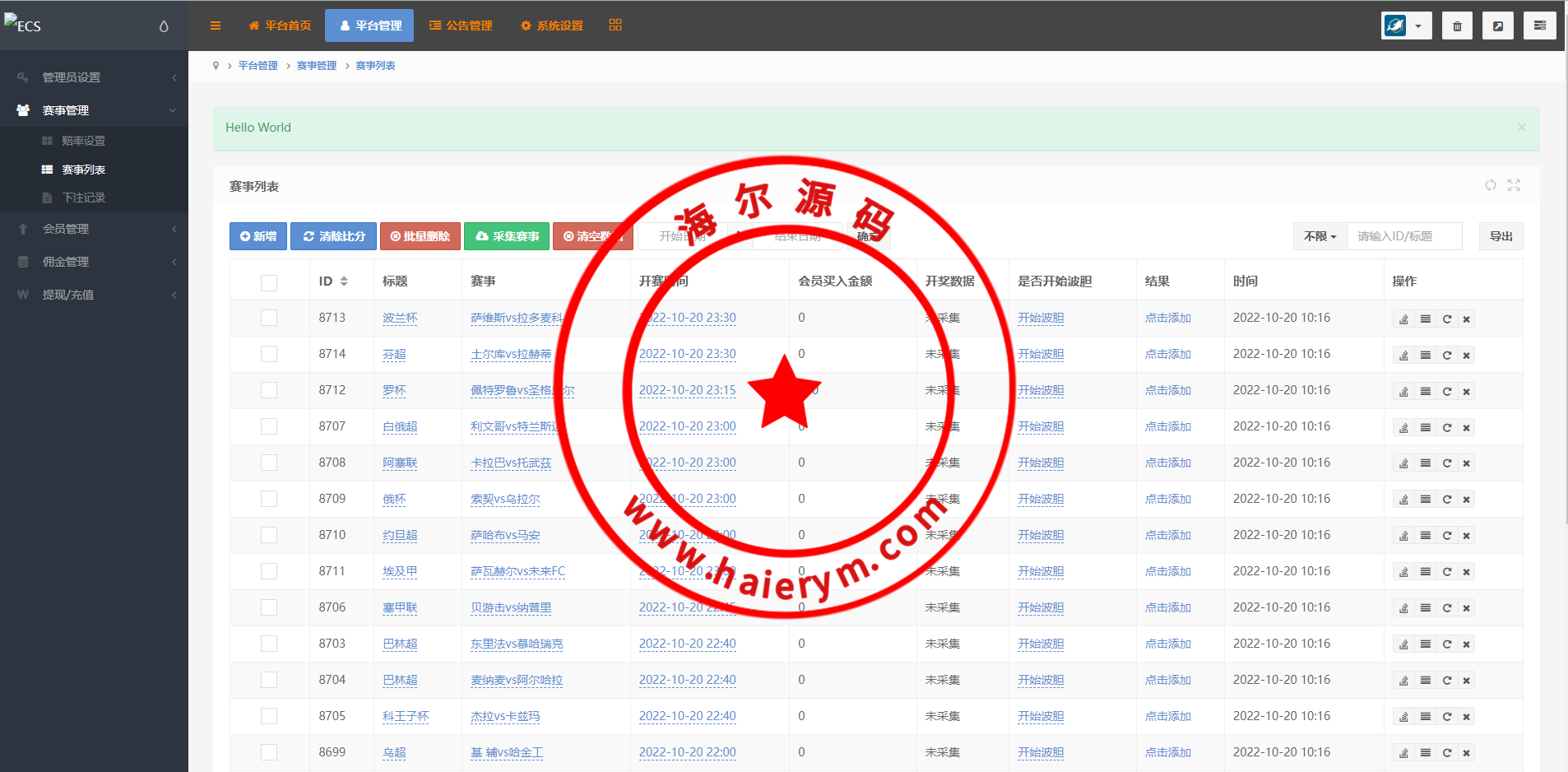Viewport: 1568px width, 772px height.
Task: Open the right sidebar toggle icon in the top bar
Action: point(1539,26)
